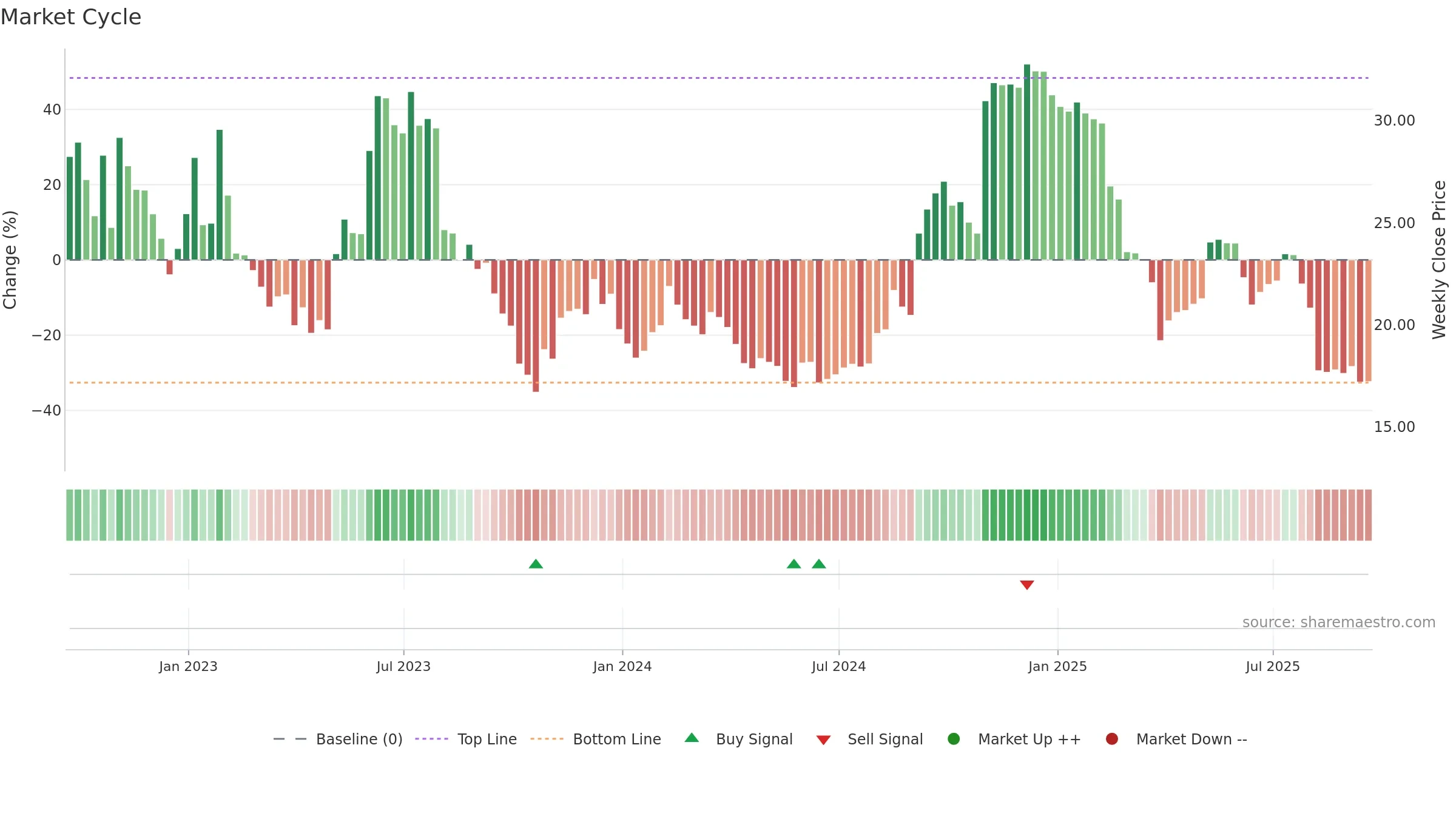Click the −40 label on change axis
Screen dimensions: 1456x819
point(46,411)
